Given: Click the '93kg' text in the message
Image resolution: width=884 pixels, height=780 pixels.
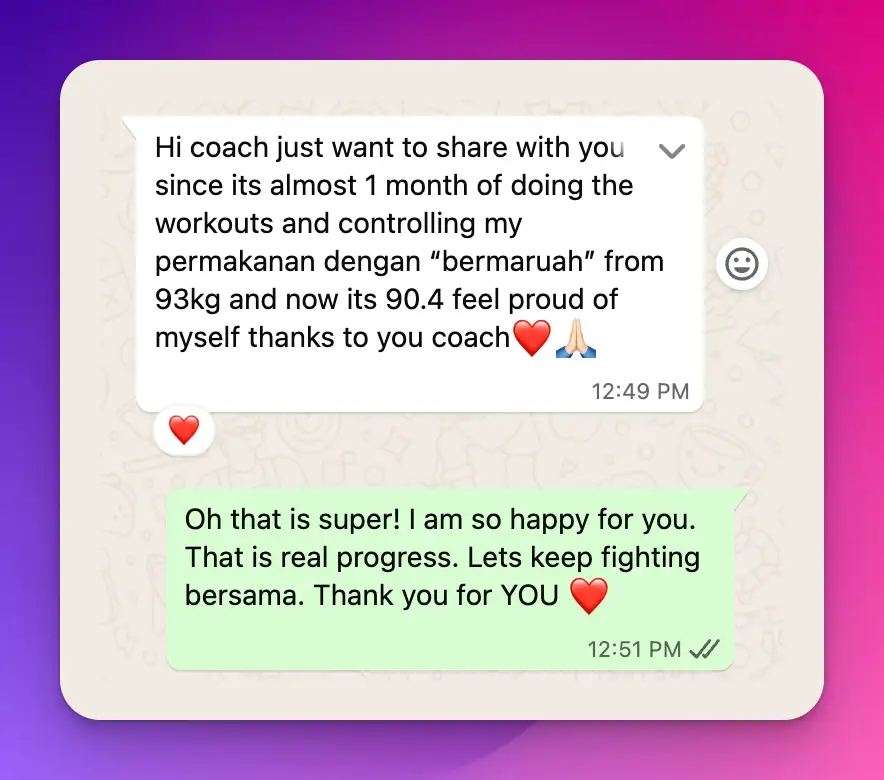Looking at the screenshot, I should point(187,299).
